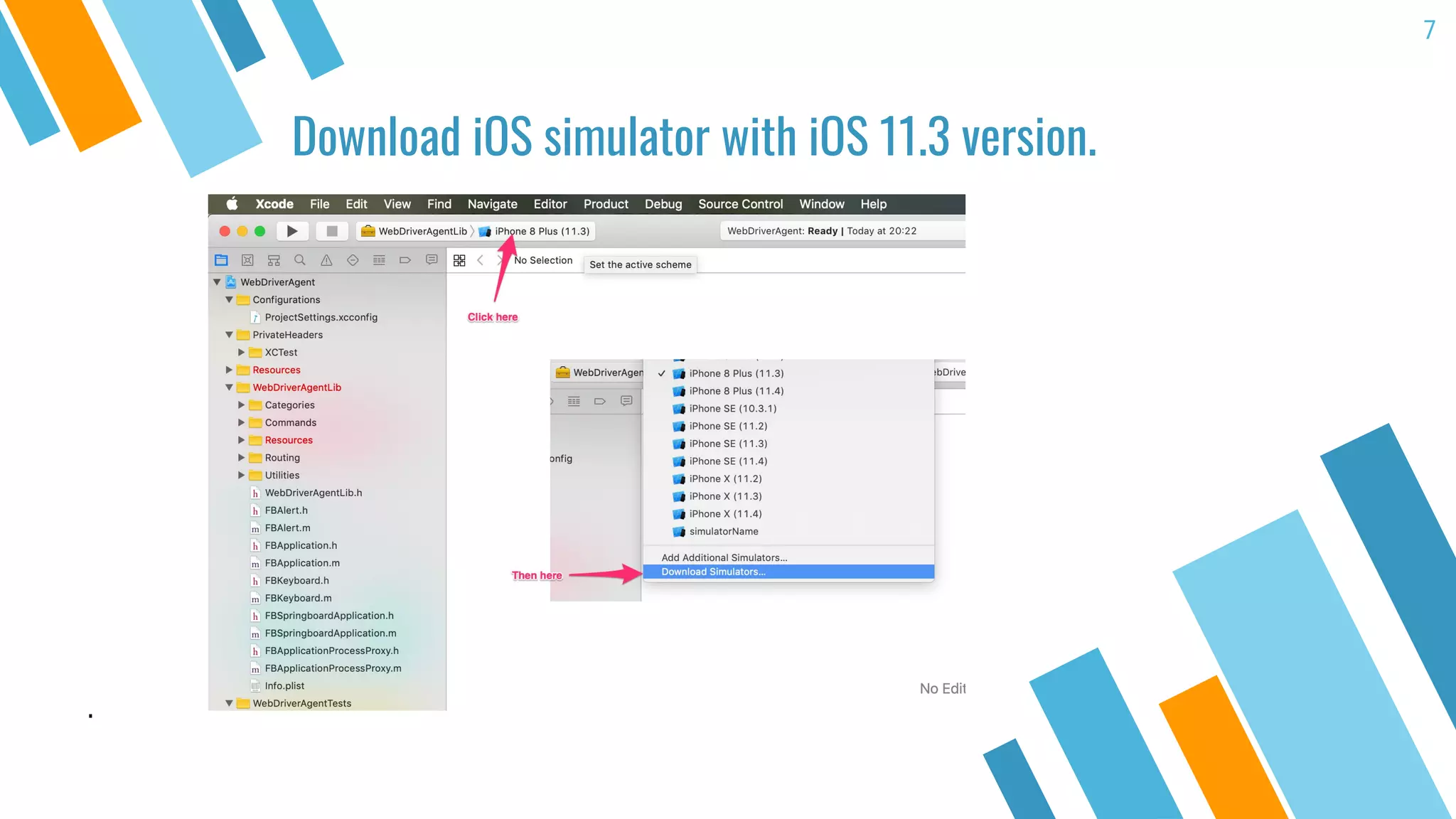Screen dimensions: 1456x819
Task: Show the Issue navigator warning icon
Action: click(326, 260)
